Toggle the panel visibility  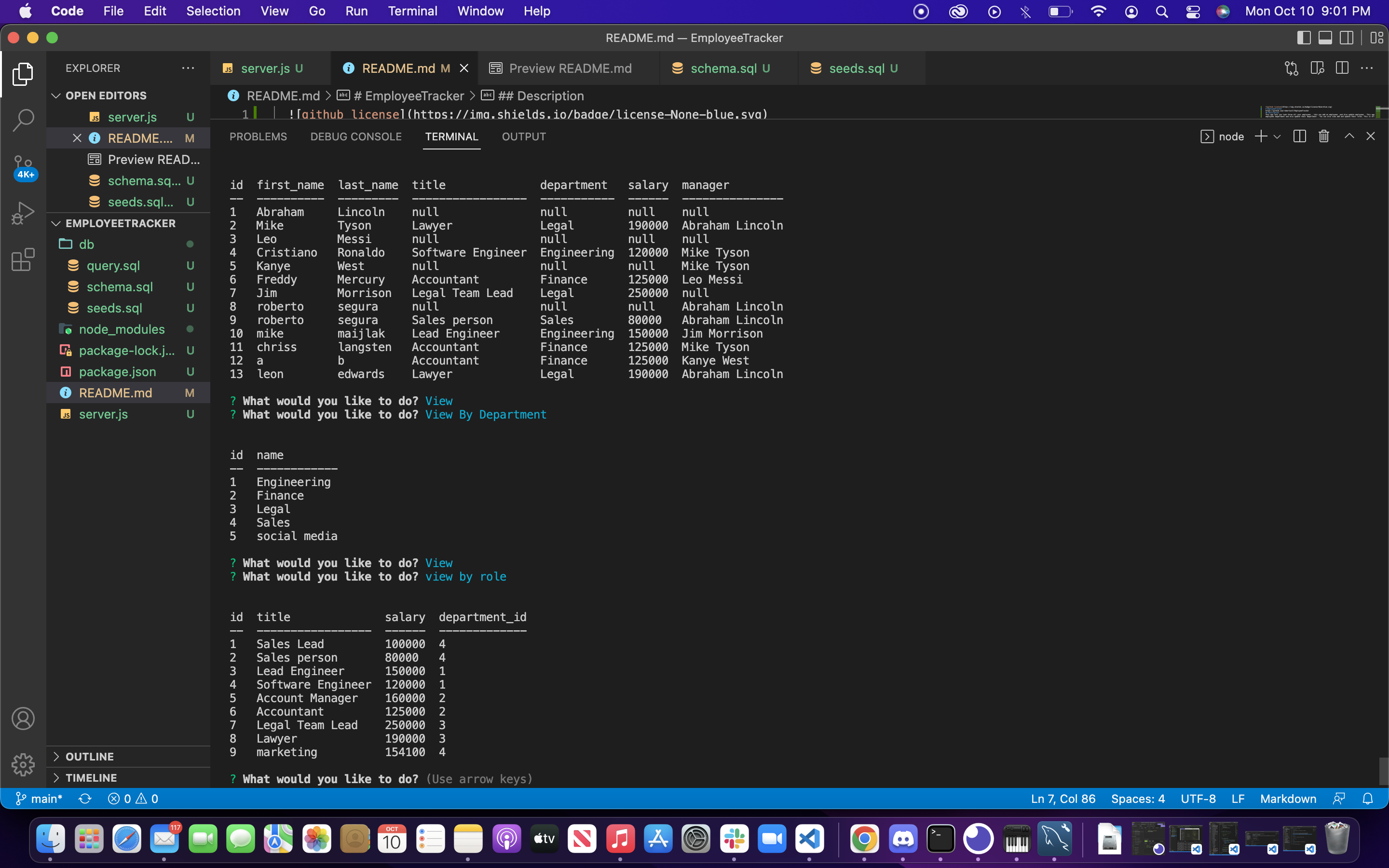coord(1325,38)
